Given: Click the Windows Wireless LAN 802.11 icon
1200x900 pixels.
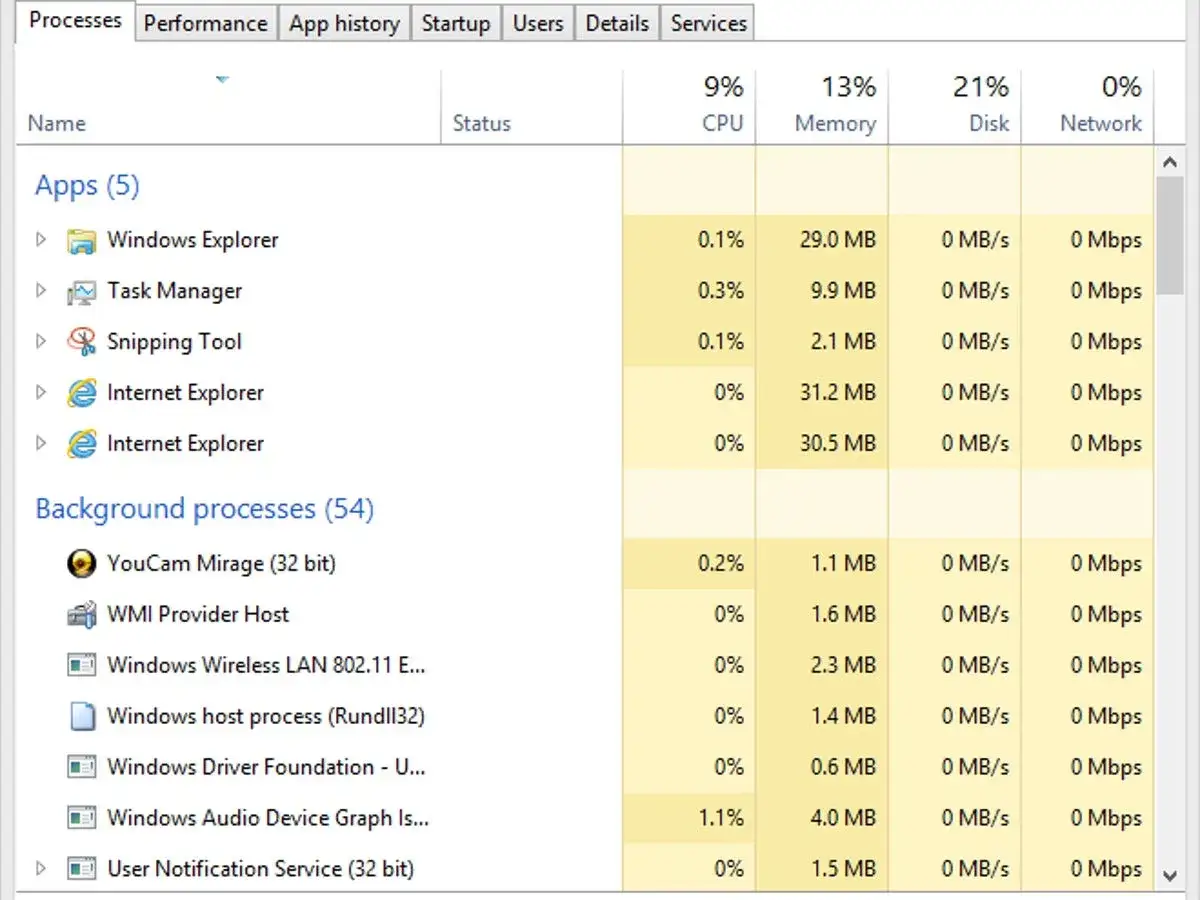Looking at the screenshot, I should pyautogui.click(x=81, y=665).
